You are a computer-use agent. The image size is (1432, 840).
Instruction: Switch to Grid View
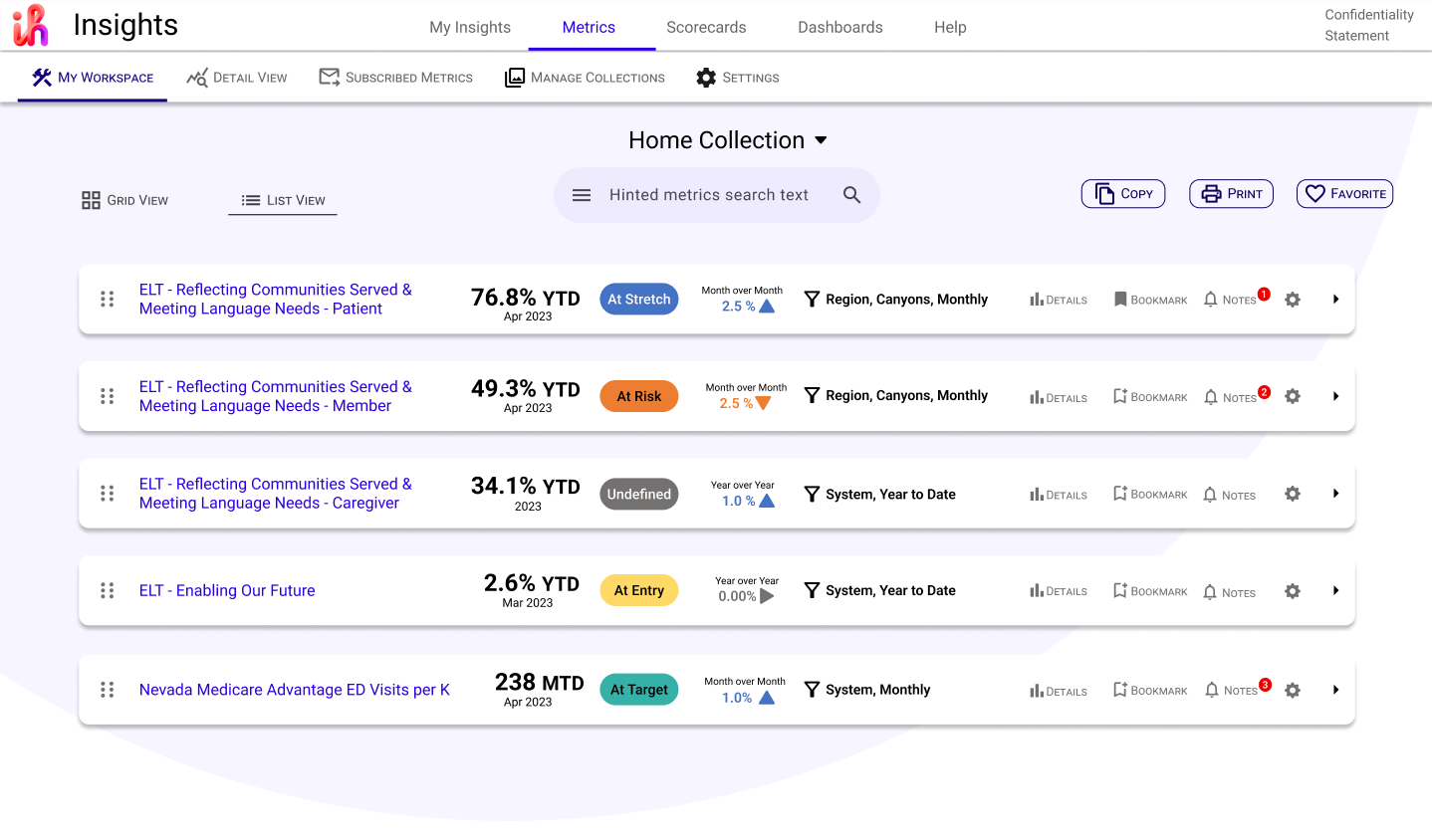[125, 200]
